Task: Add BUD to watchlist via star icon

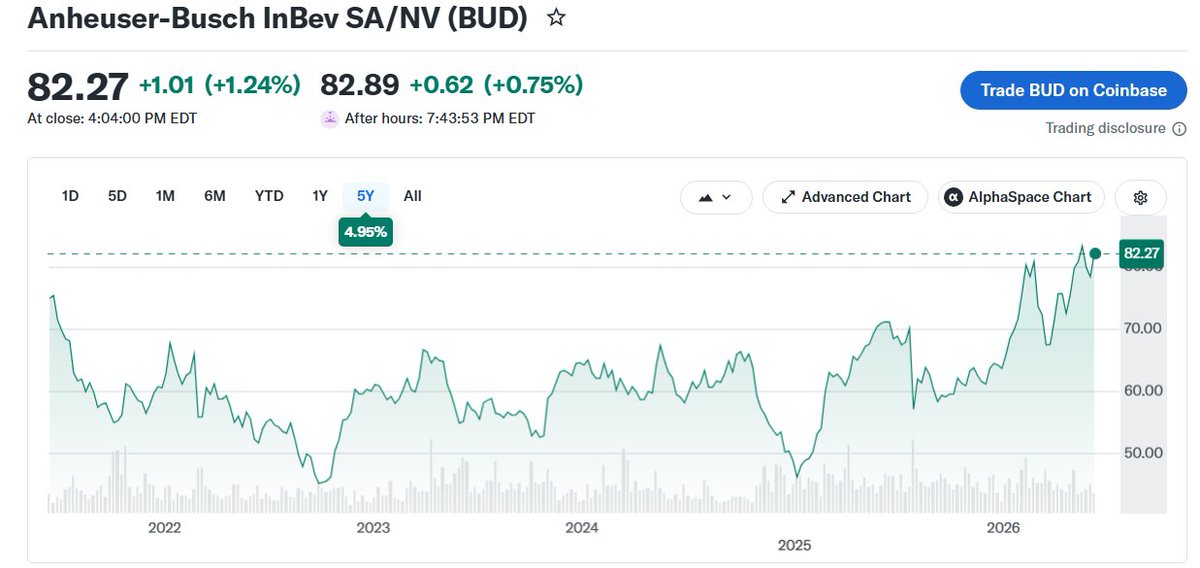Action: point(557,18)
